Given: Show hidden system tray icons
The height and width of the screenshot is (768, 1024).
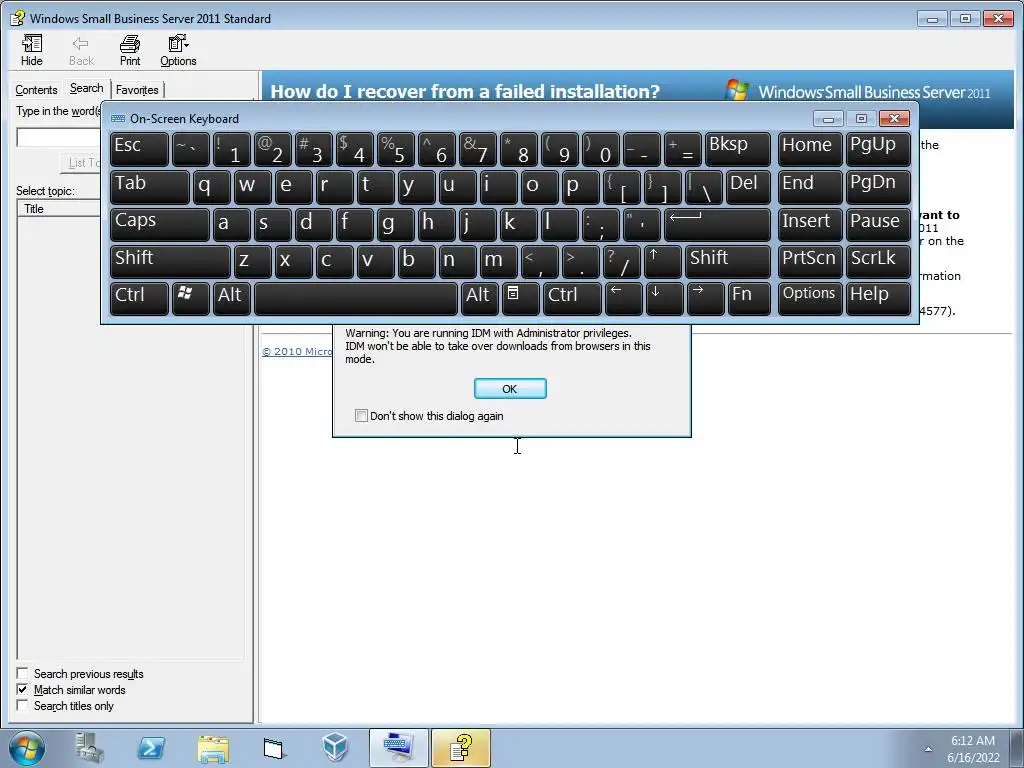Looking at the screenshot, I should click(928, 749).
